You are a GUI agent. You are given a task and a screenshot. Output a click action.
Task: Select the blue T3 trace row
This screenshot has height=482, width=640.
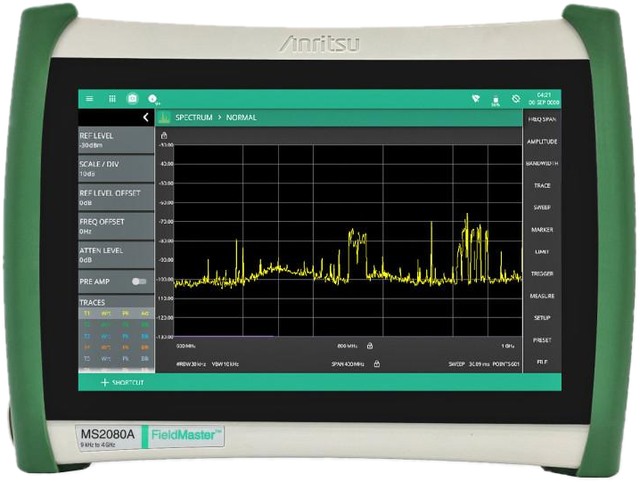[116, 336]
